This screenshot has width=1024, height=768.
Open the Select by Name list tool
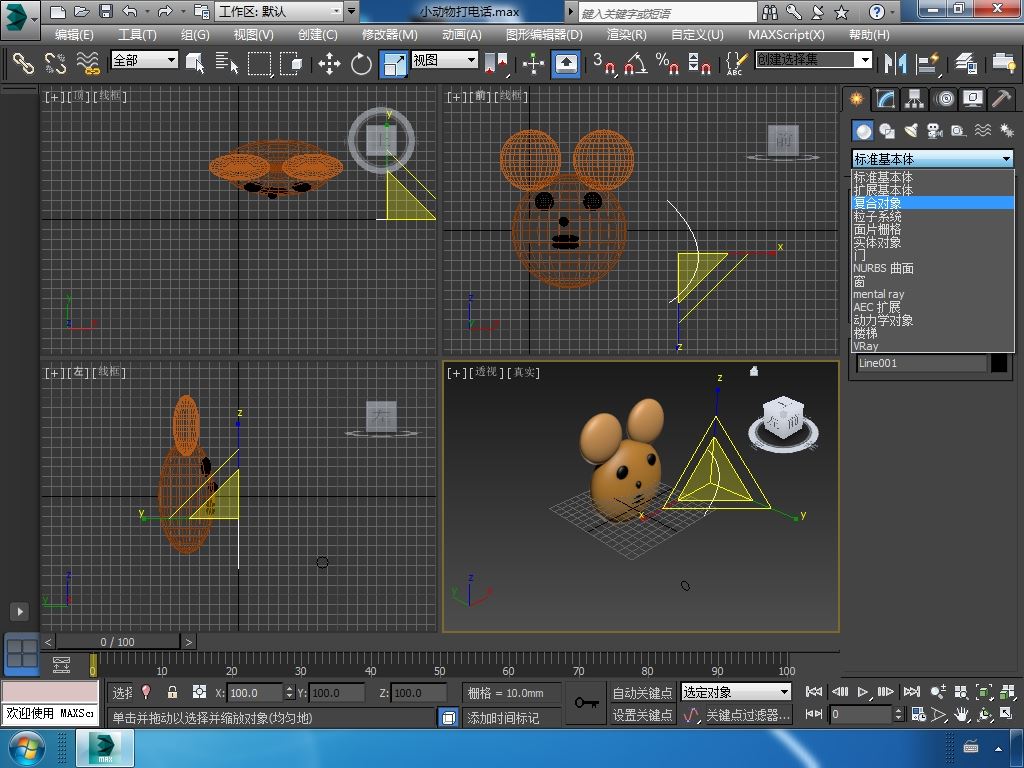227,63
